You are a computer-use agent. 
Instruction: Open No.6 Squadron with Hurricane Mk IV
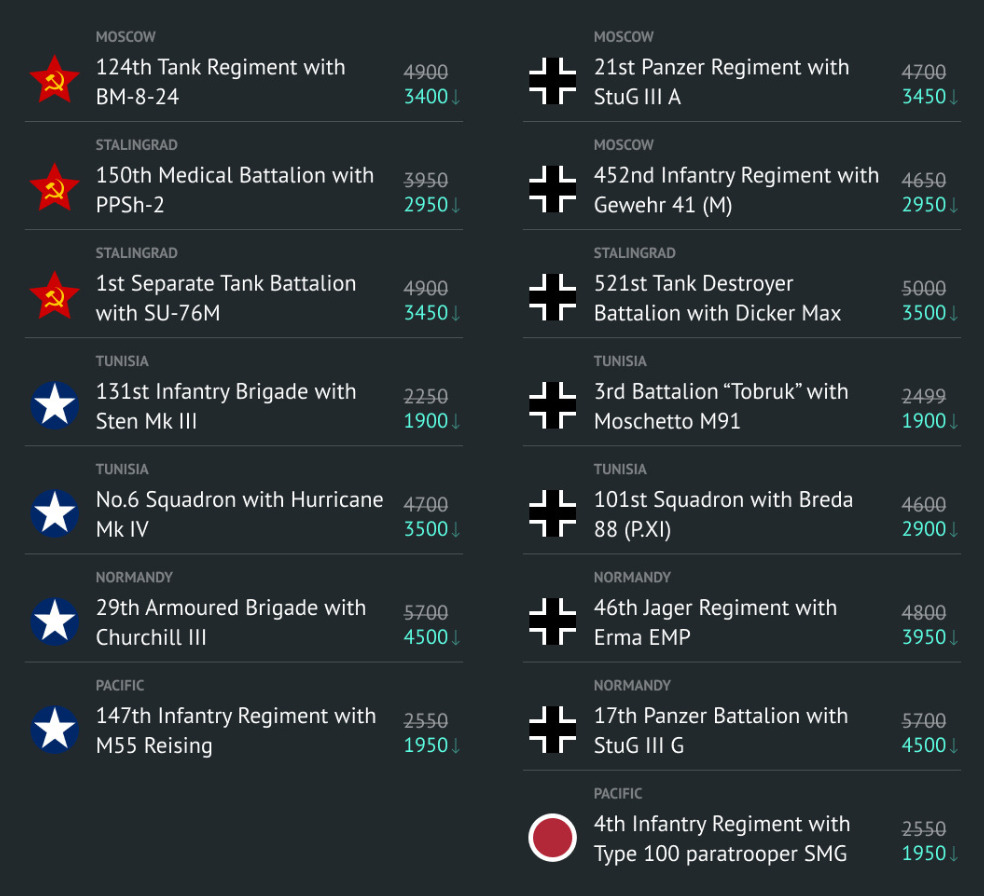(x=239, y=514)
